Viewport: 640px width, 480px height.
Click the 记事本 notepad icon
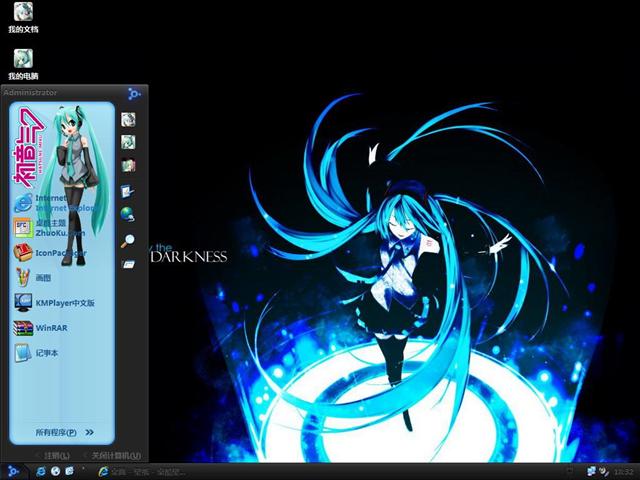pyautogui.click(x=23, y=353)
